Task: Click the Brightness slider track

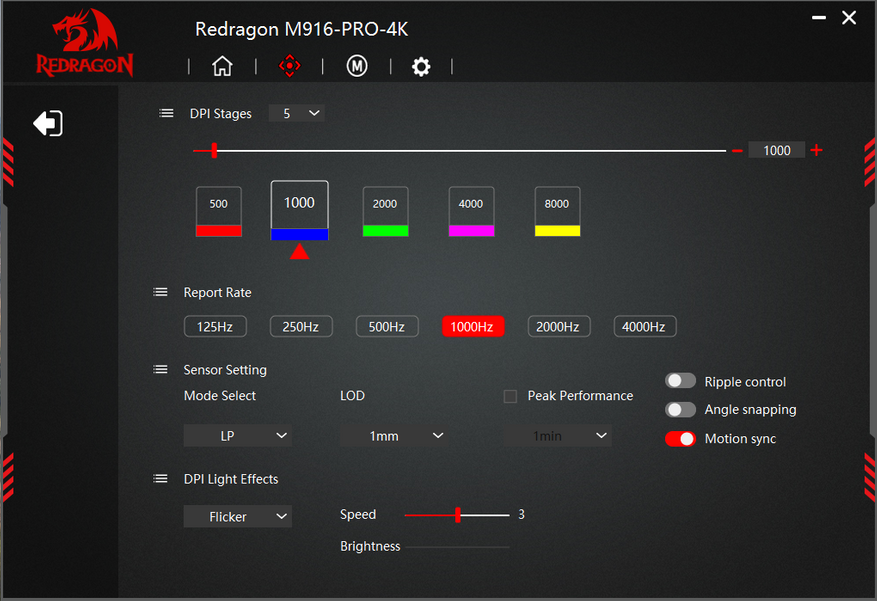Action: point(457,547)
